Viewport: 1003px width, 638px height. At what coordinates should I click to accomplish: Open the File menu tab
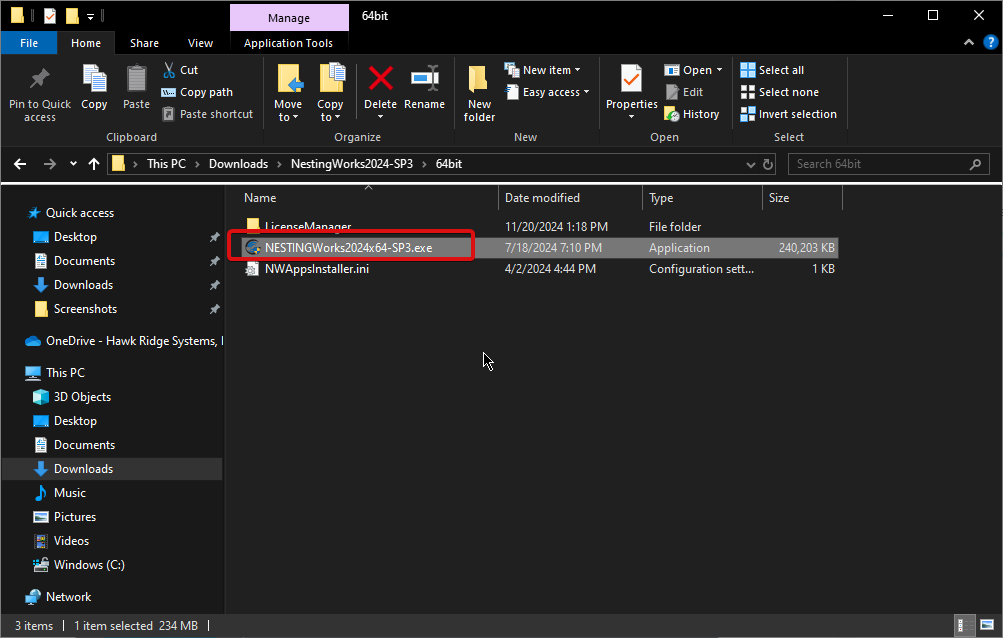[29, 43]
